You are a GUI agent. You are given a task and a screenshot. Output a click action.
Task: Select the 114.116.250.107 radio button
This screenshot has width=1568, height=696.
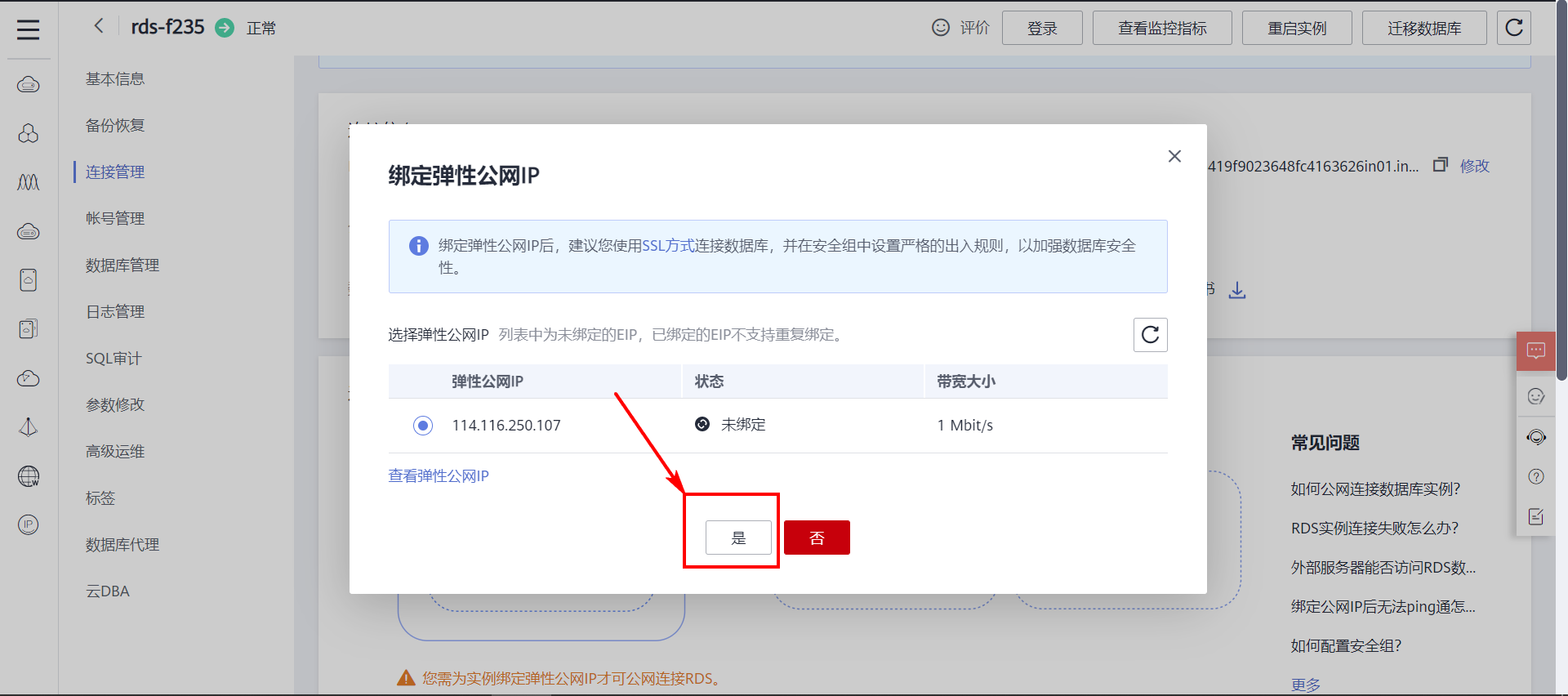coord(423,426)
